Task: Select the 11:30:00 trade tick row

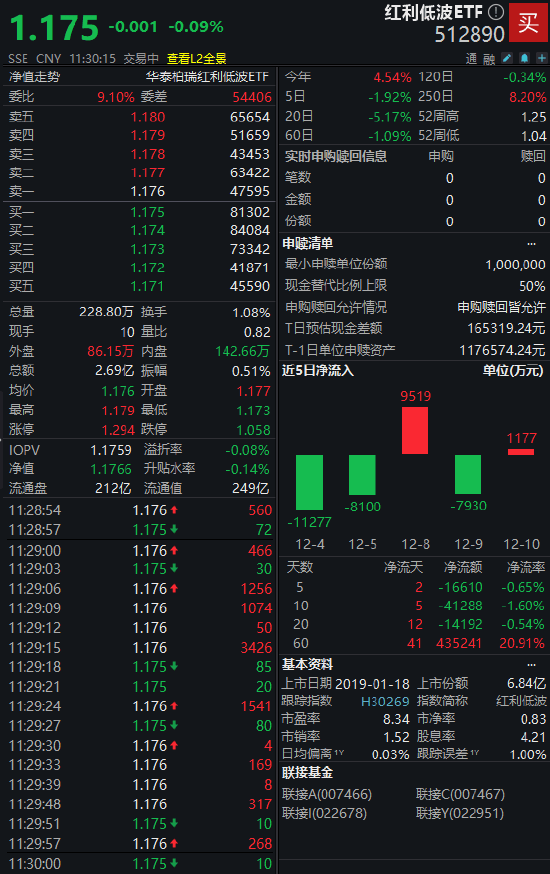Action: pyautogui.click(x=140, y=864)
